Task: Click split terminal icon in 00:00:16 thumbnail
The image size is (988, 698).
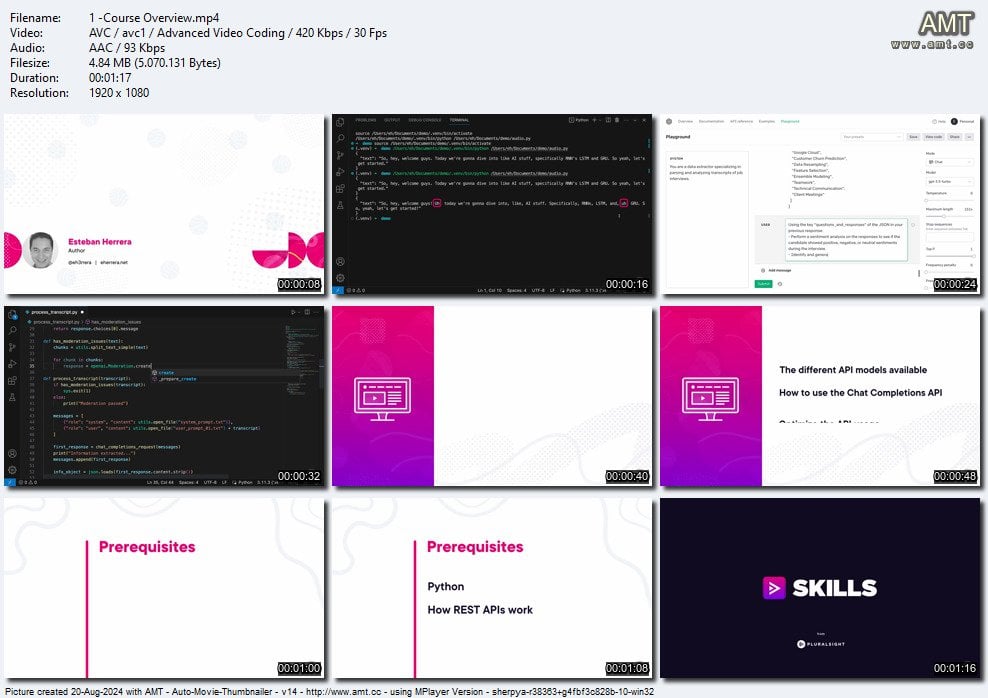Action: coord(608,120)
